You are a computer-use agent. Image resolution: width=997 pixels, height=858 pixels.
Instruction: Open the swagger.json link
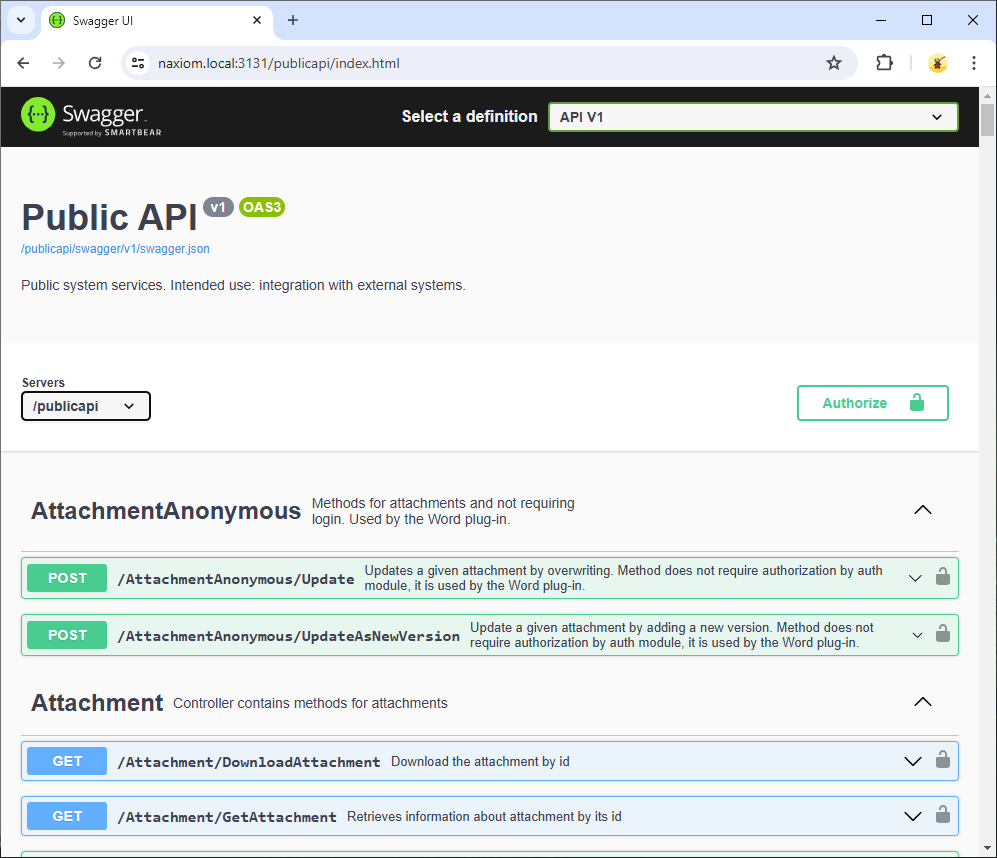pyautogui.click(x=115, y=249)
